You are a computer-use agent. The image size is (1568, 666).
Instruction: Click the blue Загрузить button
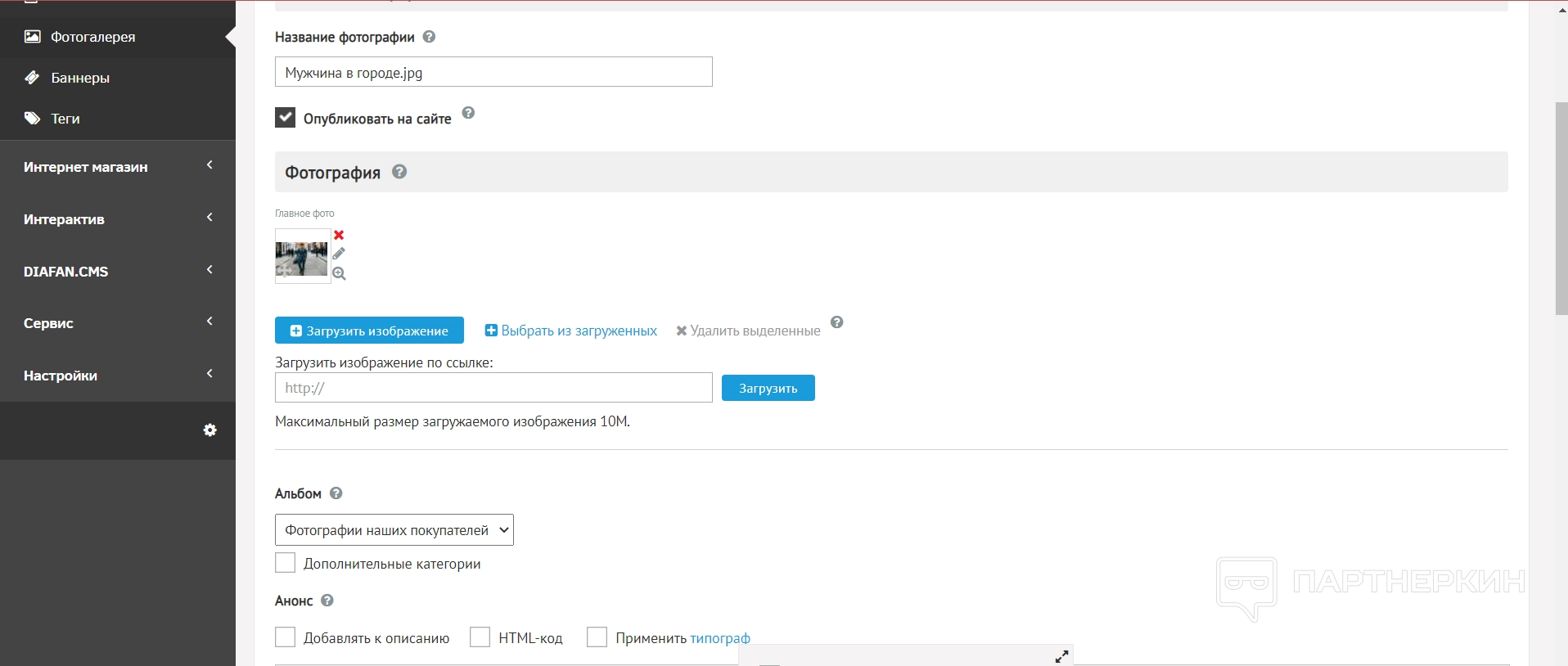[768, 388]
